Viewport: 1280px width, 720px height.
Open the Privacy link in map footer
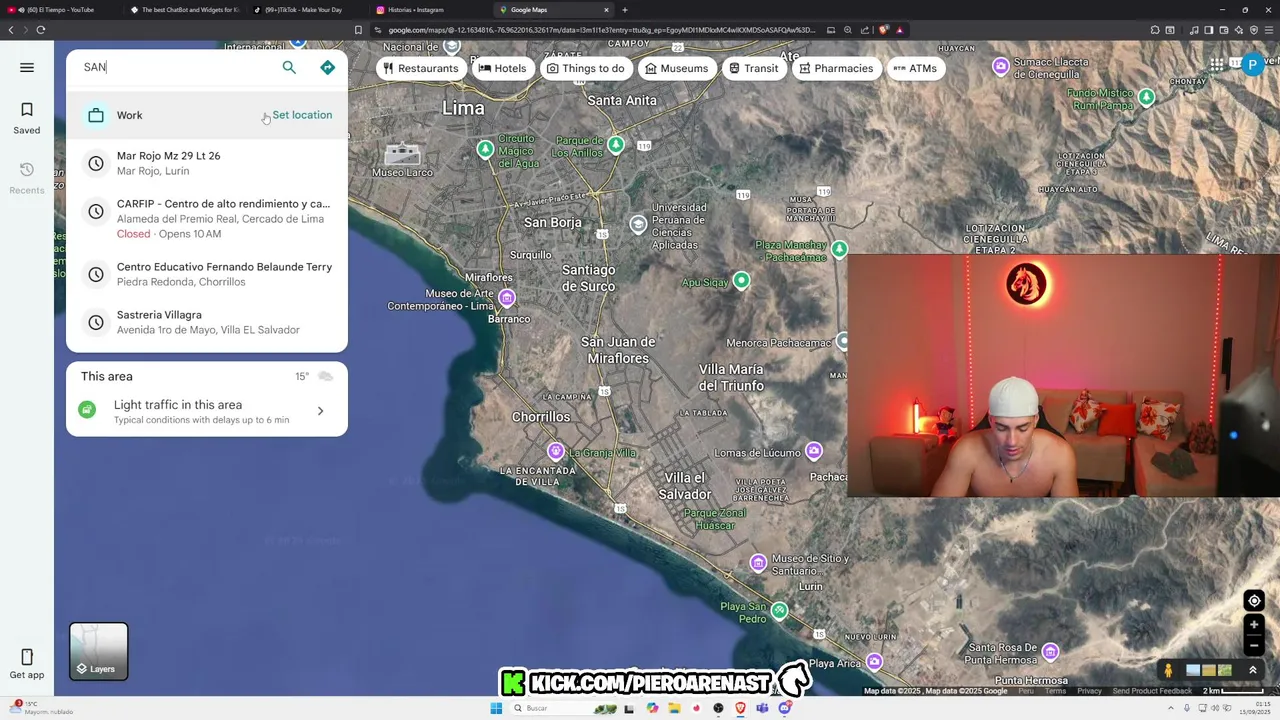pos(1089,691)
